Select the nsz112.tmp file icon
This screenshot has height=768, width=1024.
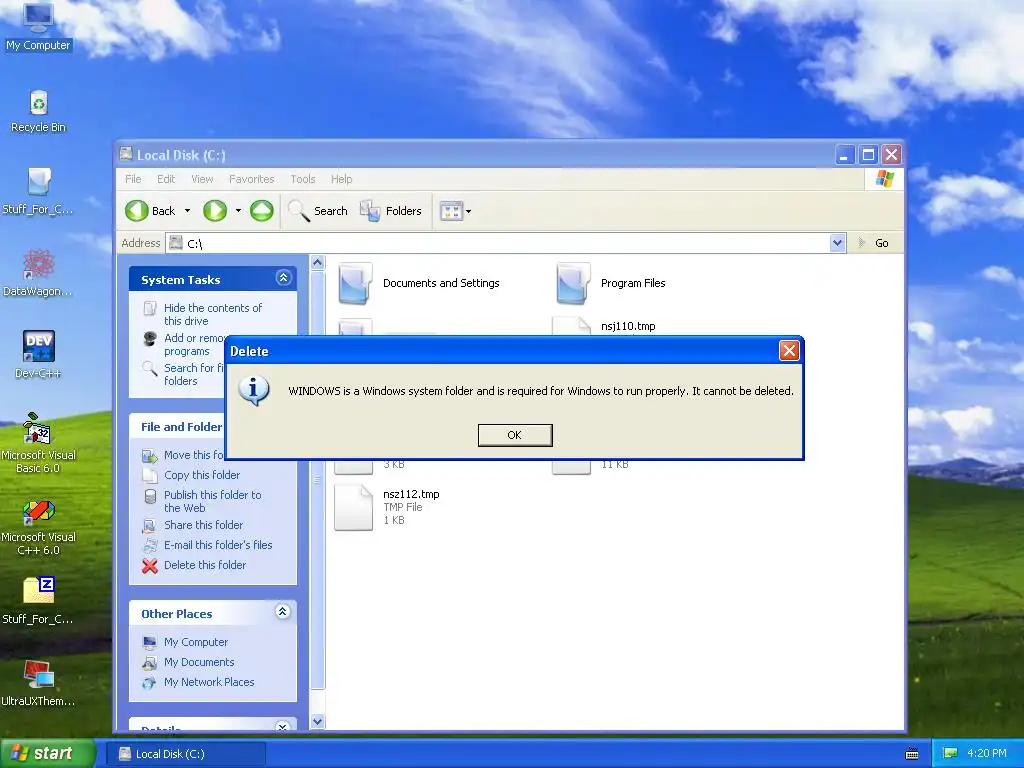[353, 507]
